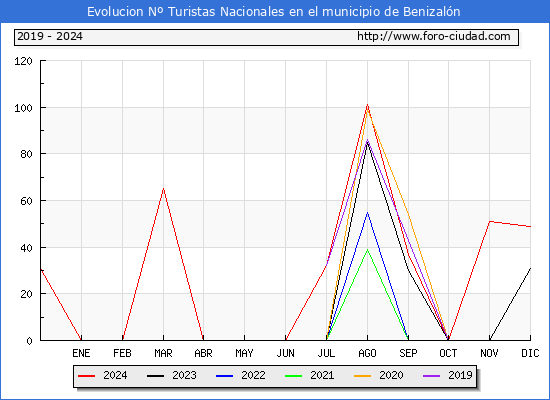Click the 40 value on the y-axis
550x400 pixels.
click(26, 248)
